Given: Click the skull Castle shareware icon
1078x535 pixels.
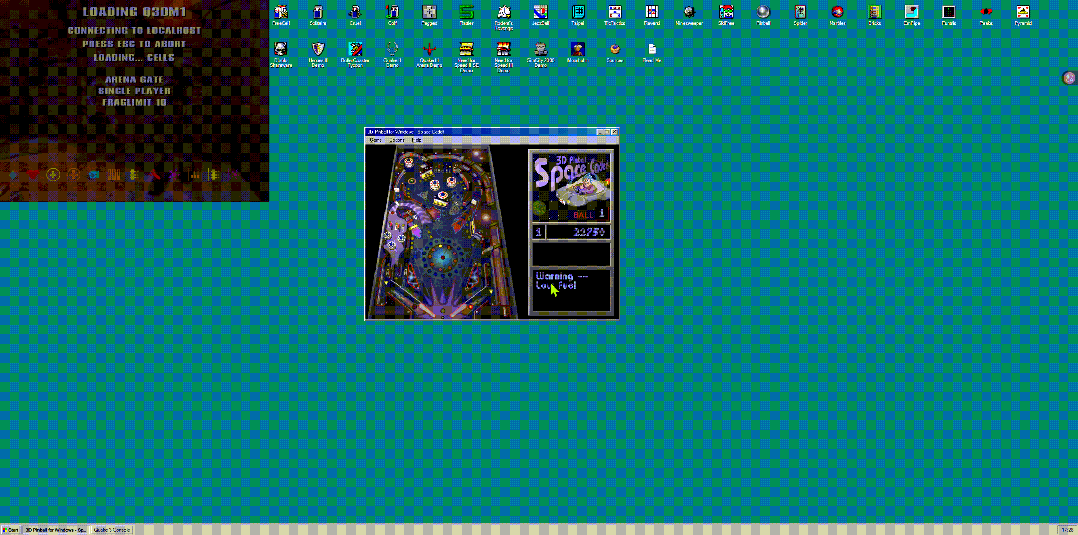Looking at the screenshot, I should pyautogui.click(x=280, y=54).
